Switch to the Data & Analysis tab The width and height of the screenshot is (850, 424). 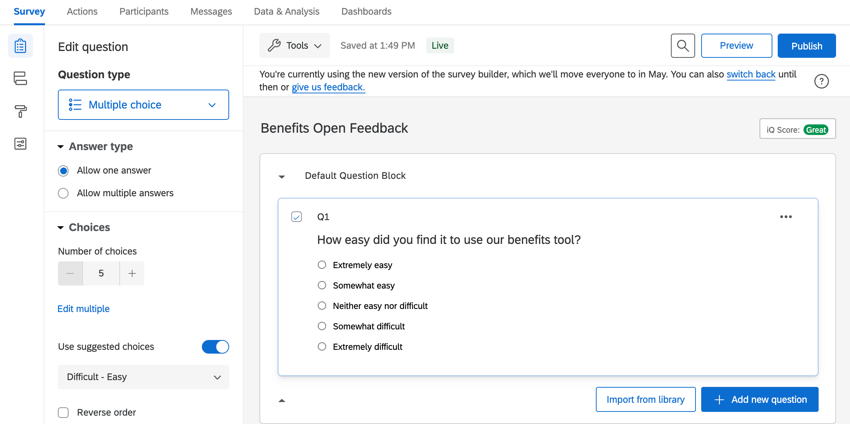click(x=286, y=12)
